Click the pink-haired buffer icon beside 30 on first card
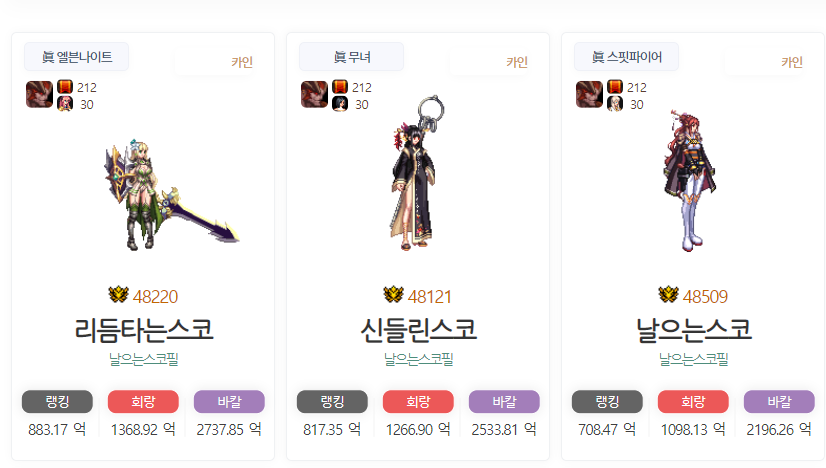Screen dimensions: 826x468 point(65,104)
